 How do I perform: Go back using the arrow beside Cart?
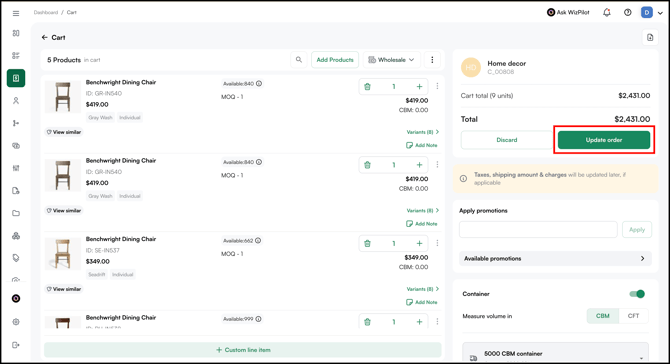pyautogui.click(x=44, y=38)
